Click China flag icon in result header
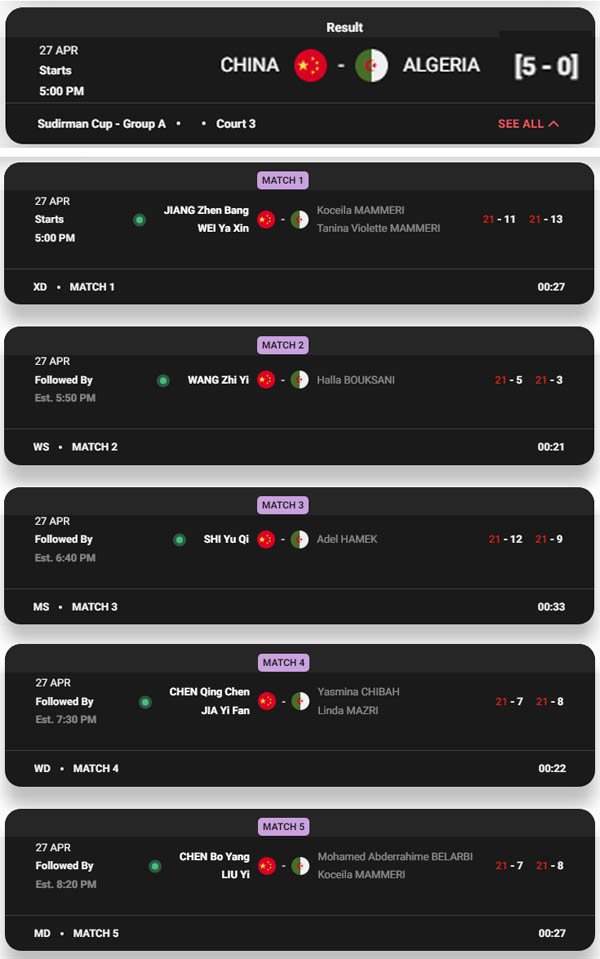Viewport: 600px width, 959px height. pos(310,65)
